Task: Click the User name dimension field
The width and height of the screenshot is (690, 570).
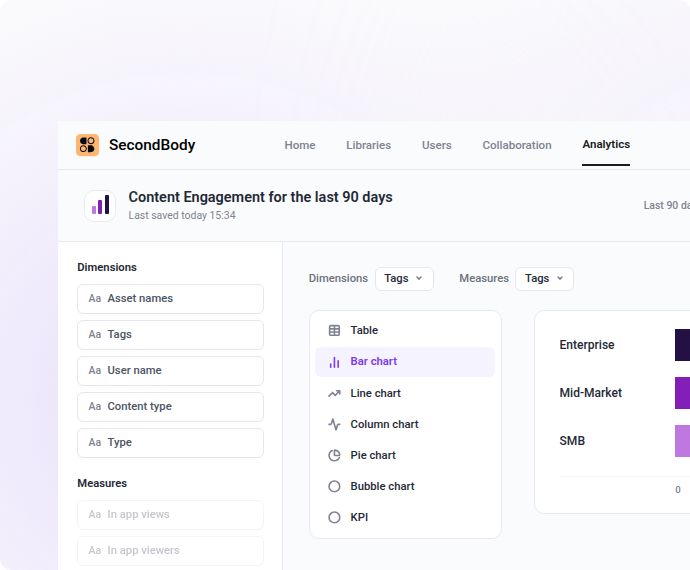Action: pyautogui.click(x=170, y=371)
